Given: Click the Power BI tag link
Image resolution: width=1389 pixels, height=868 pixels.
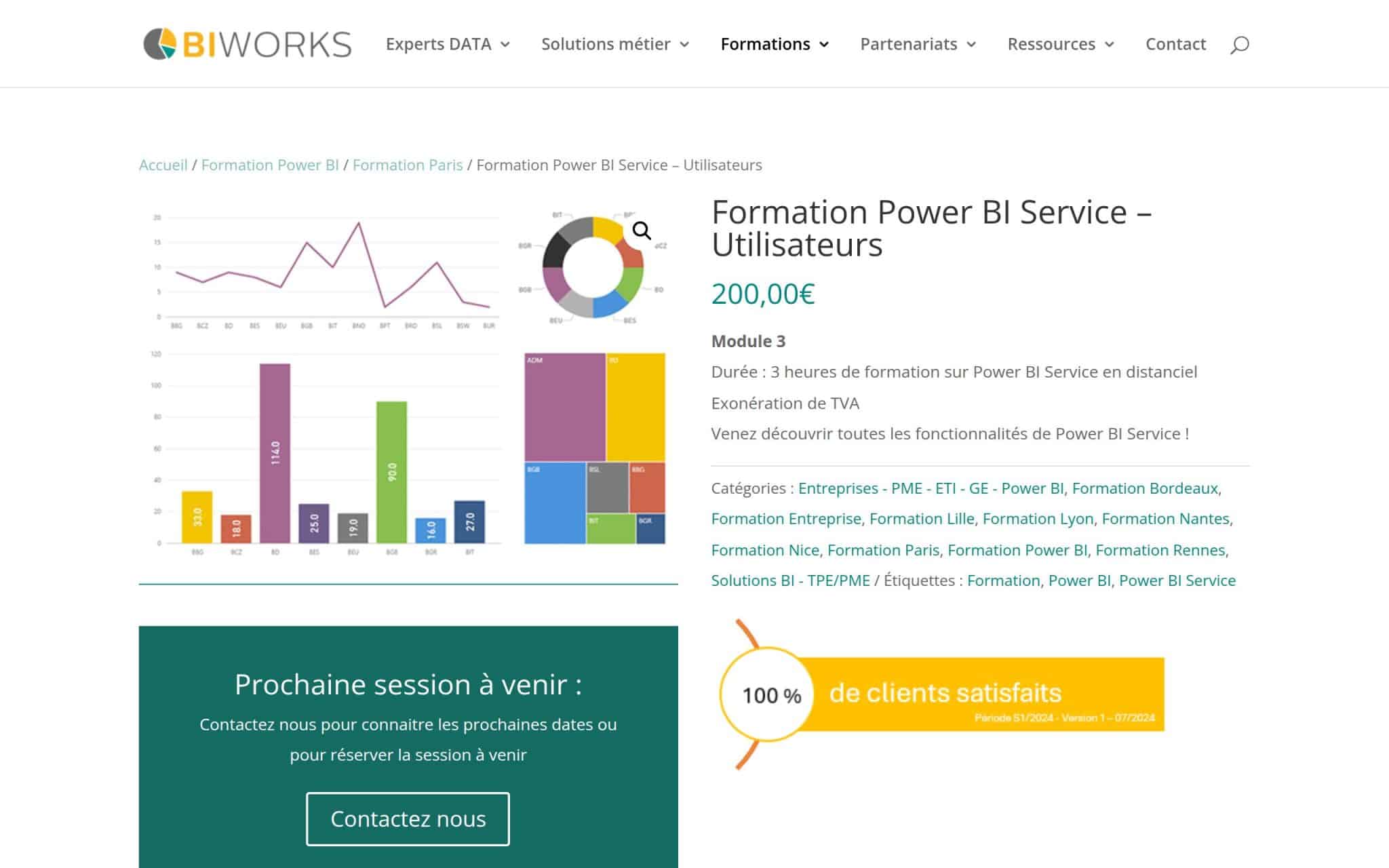Looking at the screenshot, I should pos(1080,580).
